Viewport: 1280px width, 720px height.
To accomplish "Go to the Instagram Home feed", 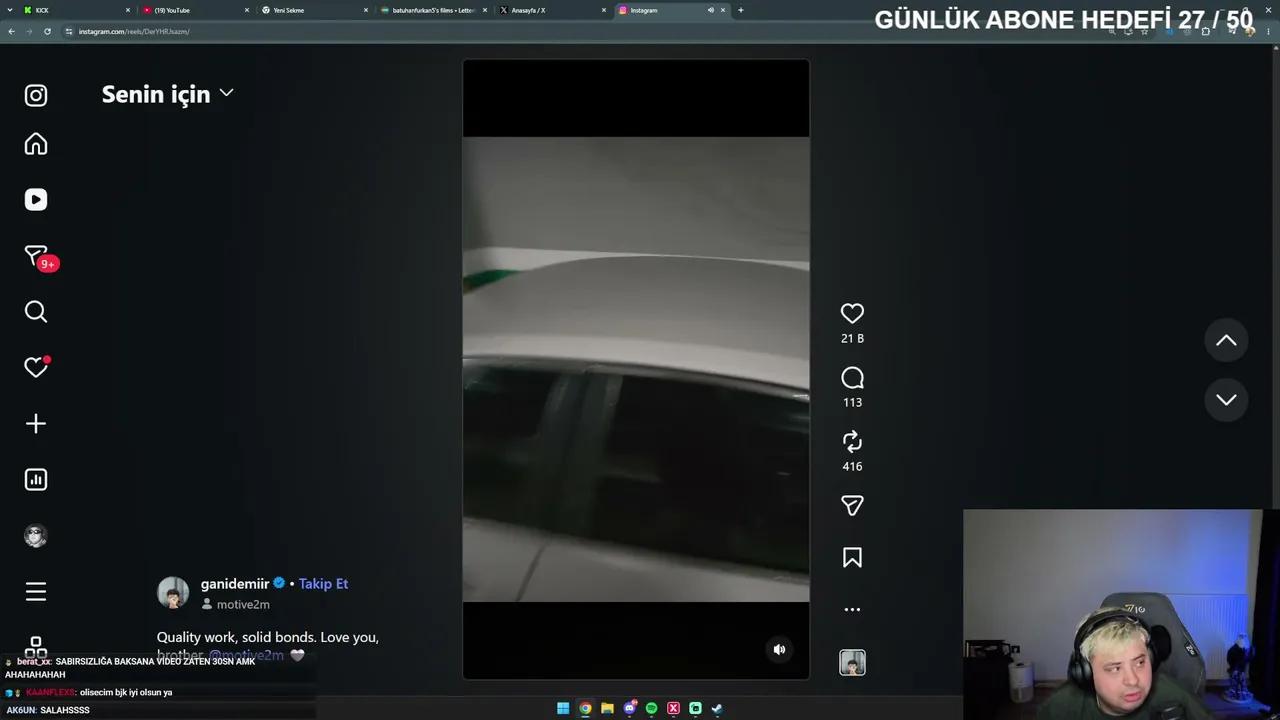I will point(36,144).
